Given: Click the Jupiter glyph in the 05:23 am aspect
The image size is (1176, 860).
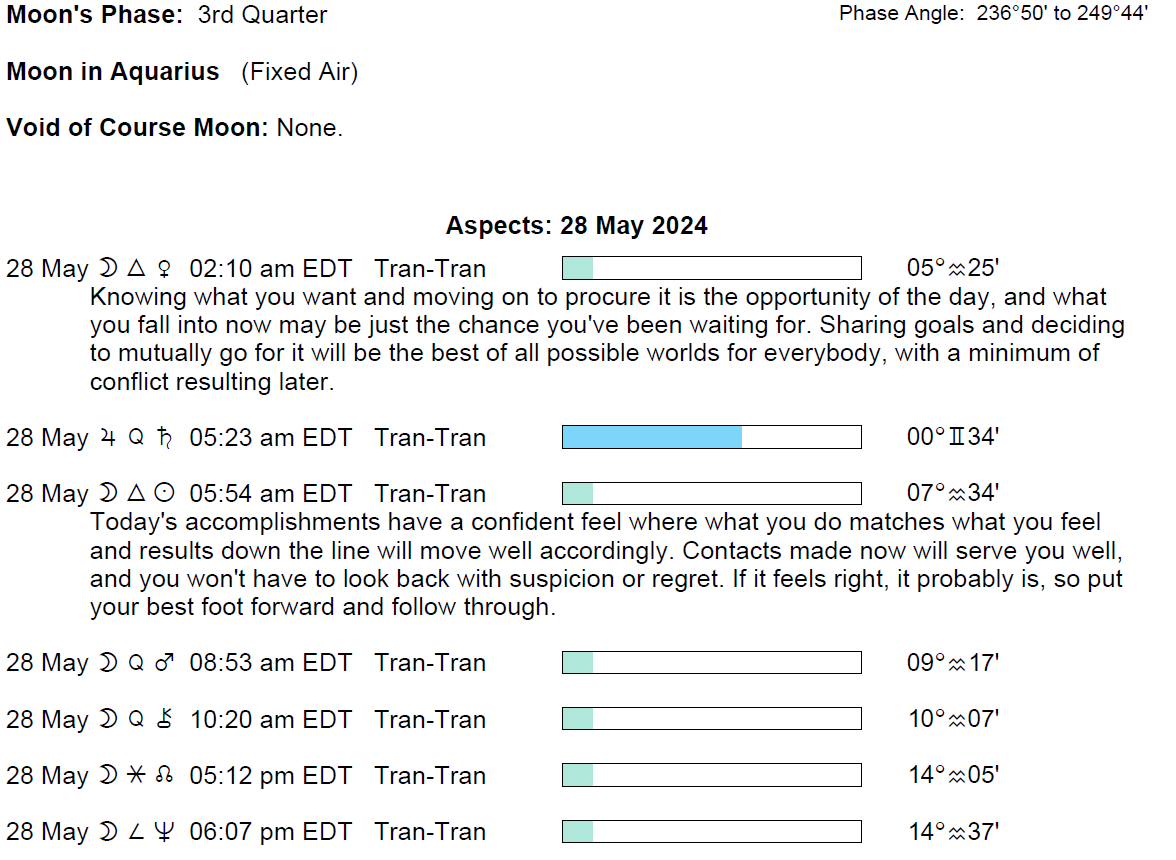Looking at the screenshot, I should (107, 438).
